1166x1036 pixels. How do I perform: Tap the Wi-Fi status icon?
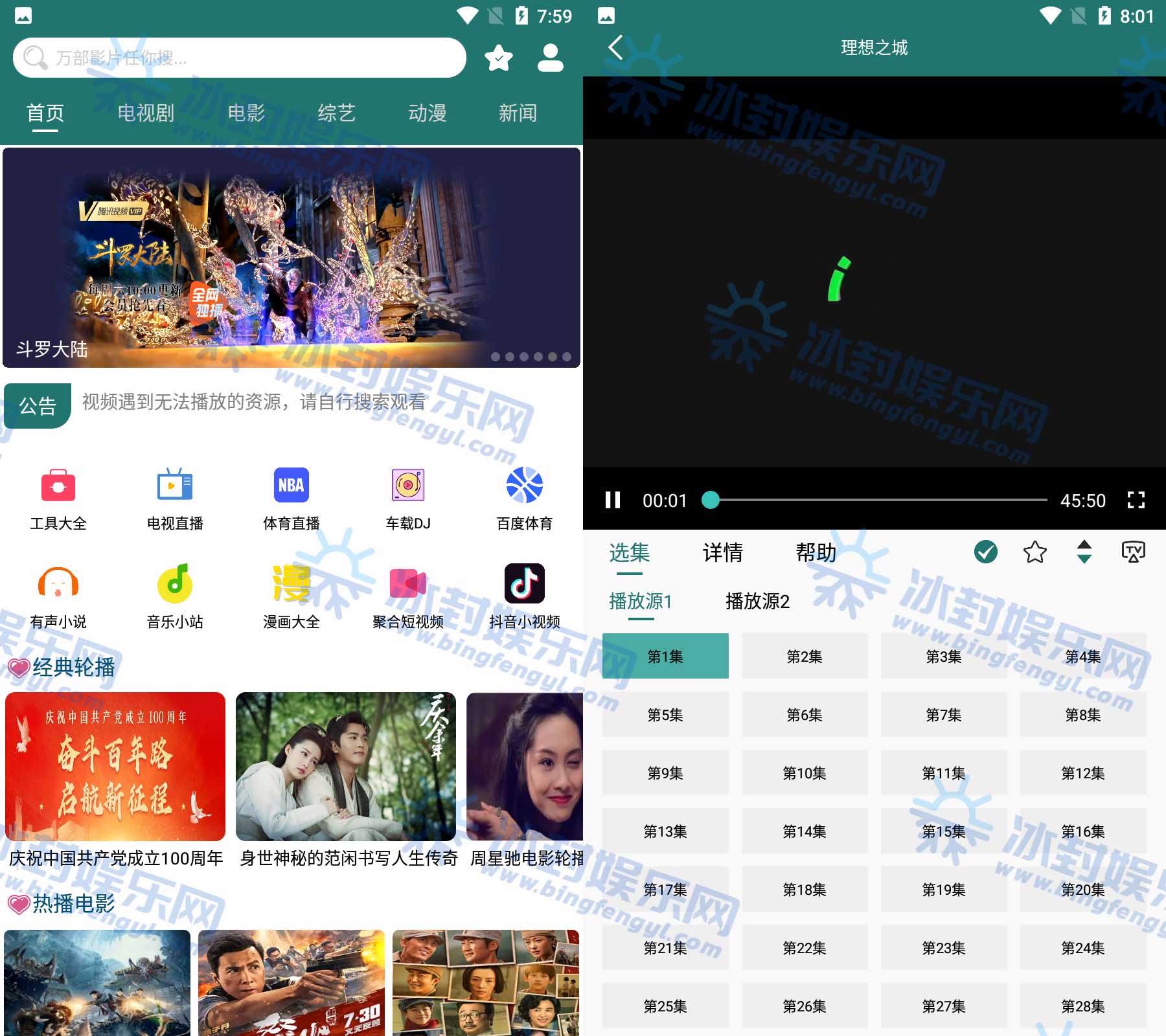[x=468, y=16]
